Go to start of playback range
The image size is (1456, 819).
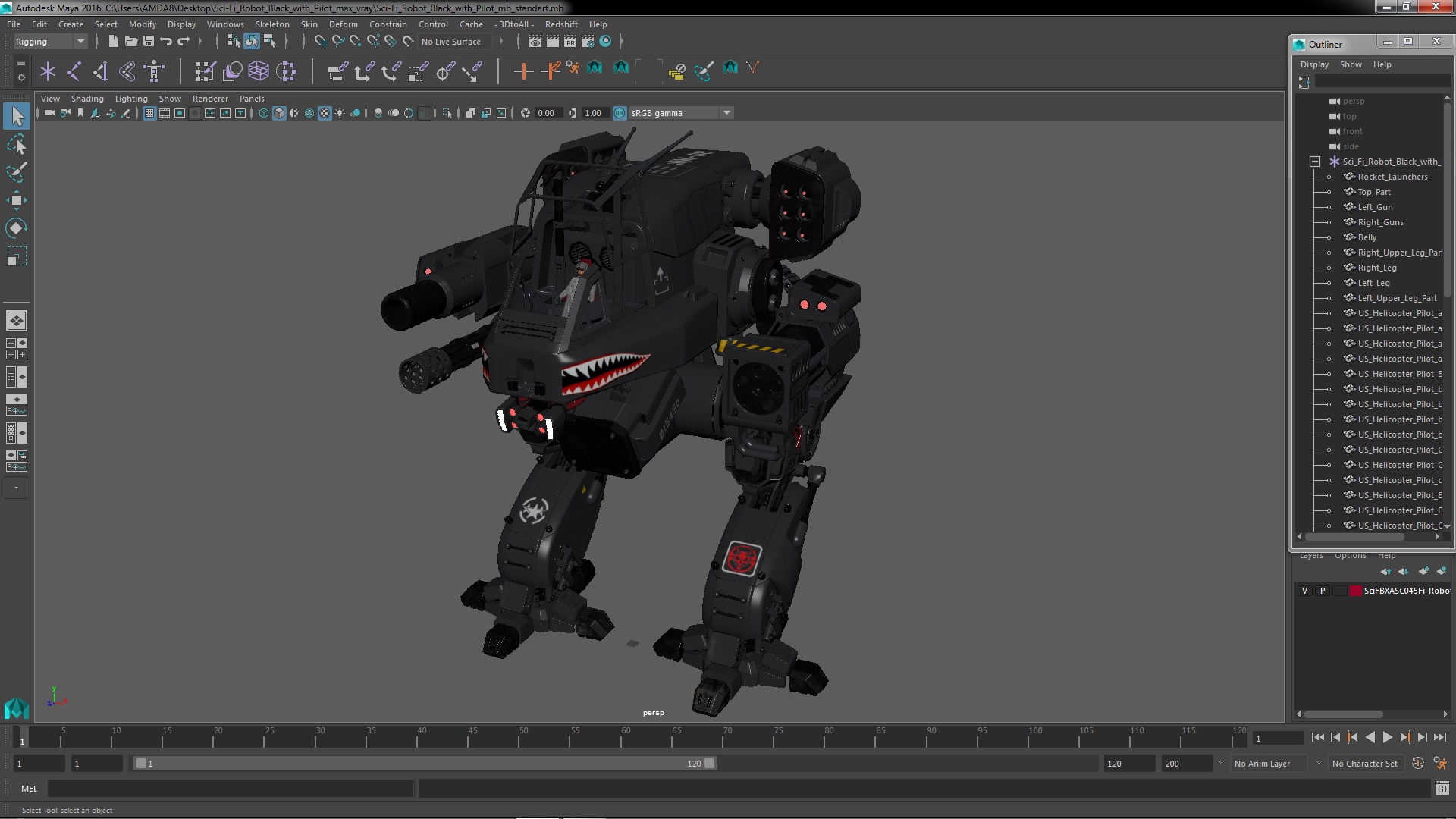click(x=1318, y=737)
